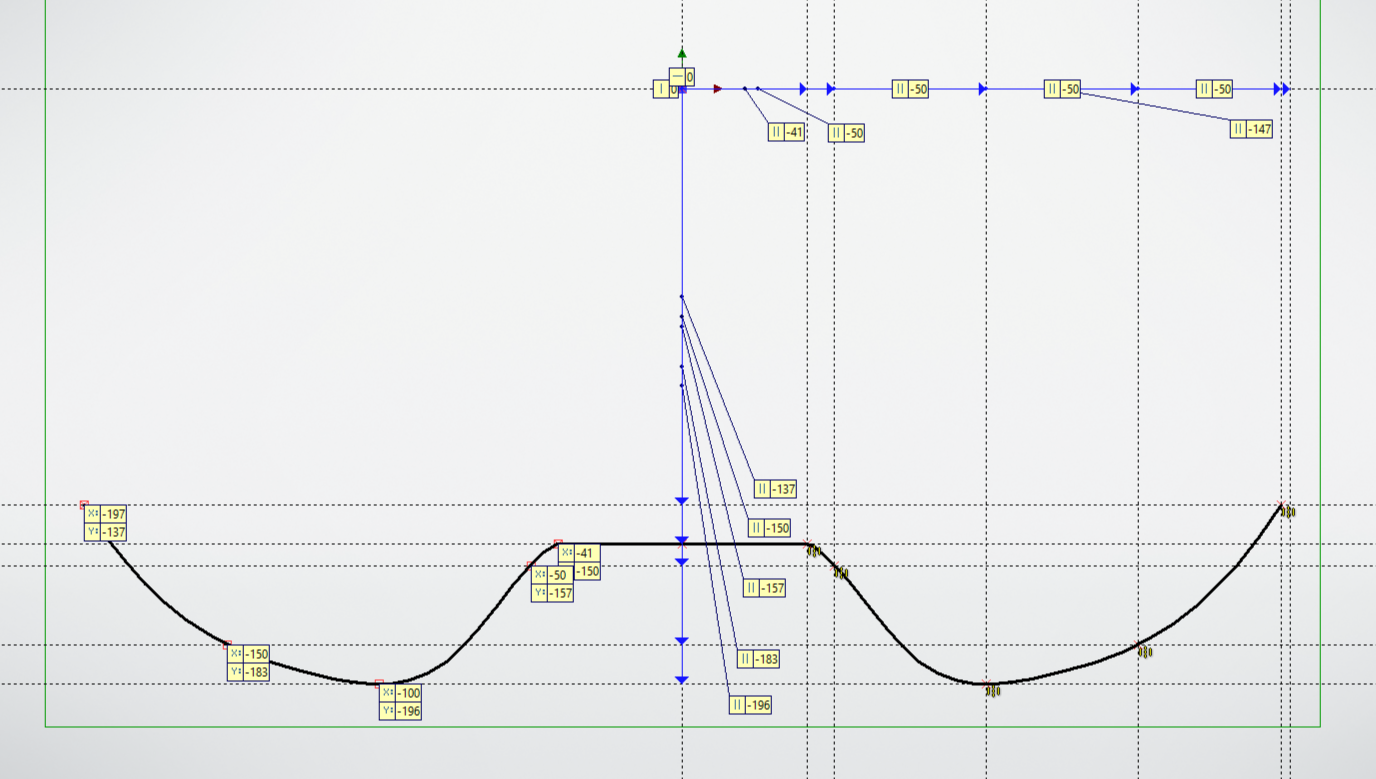Click the X: -100 coordinate value
The image size is (1376, 779).
[408, 693]
